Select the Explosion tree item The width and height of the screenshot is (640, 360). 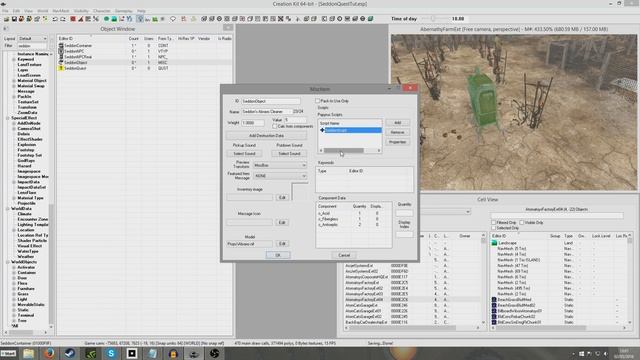[x=27, y=144]
